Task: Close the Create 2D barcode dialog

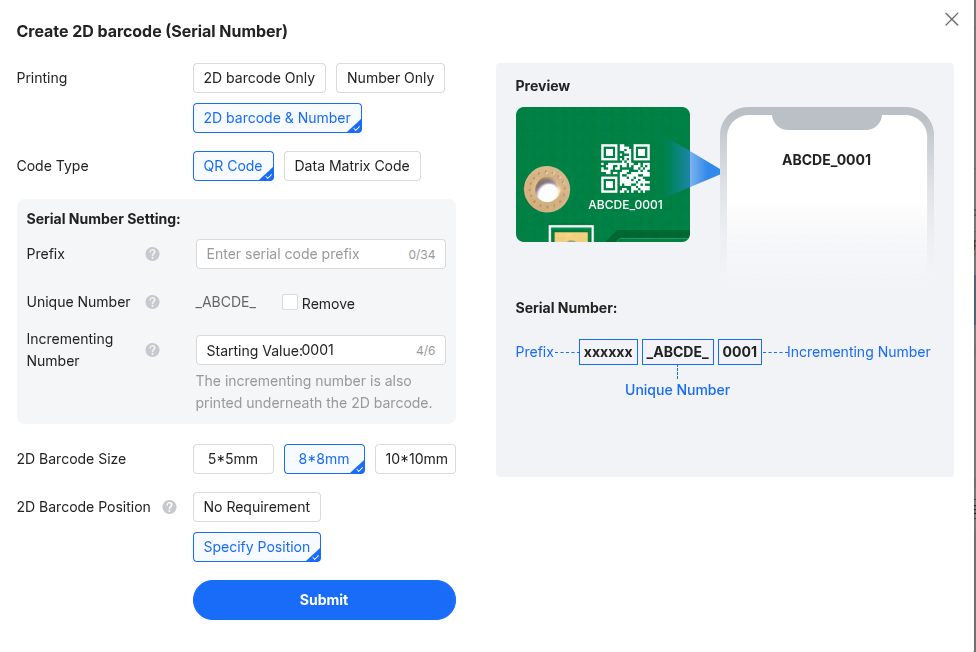Action: tap(951, 19)
